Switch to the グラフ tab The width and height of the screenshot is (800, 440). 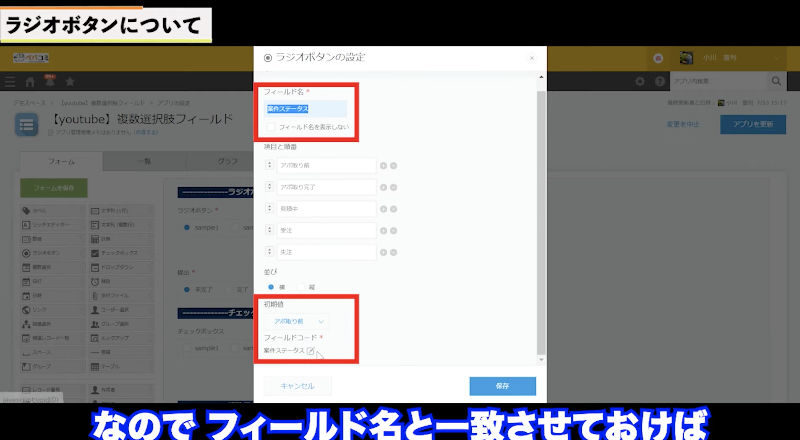pos(227,162)
